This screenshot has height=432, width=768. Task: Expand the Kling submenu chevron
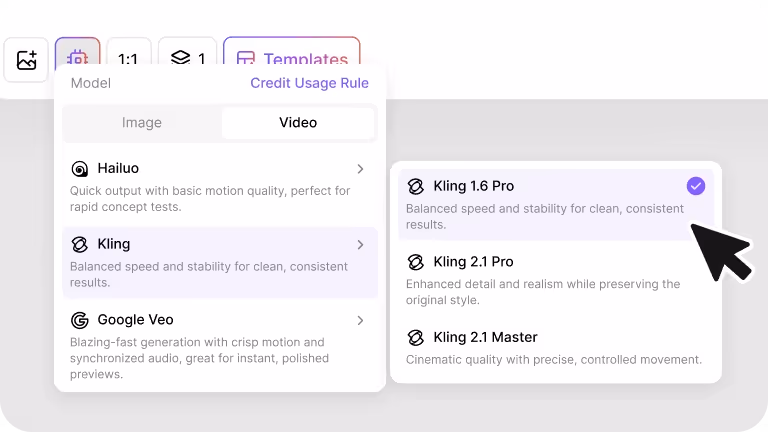click(360, 245)
